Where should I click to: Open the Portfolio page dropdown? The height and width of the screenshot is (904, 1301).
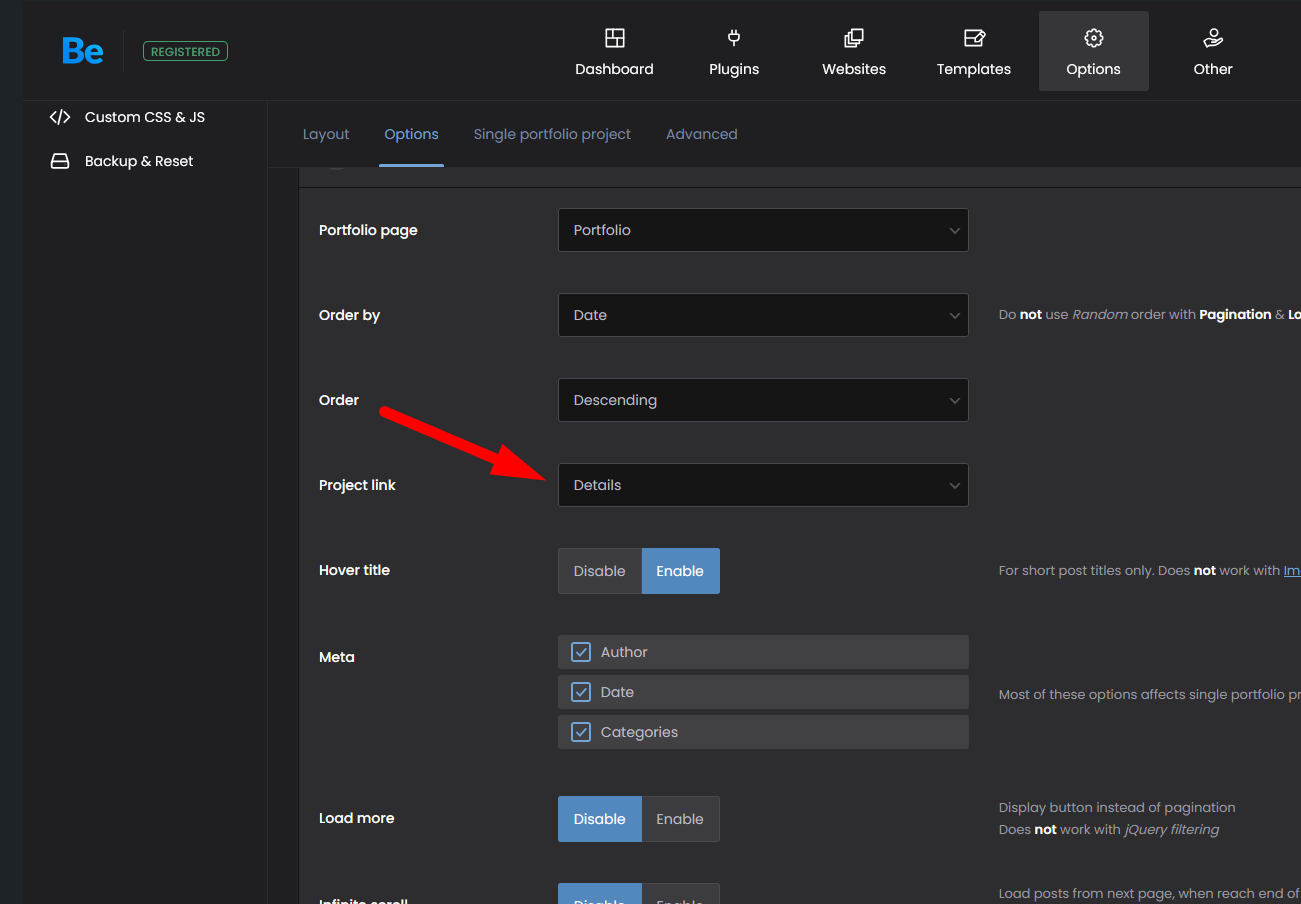763,230
